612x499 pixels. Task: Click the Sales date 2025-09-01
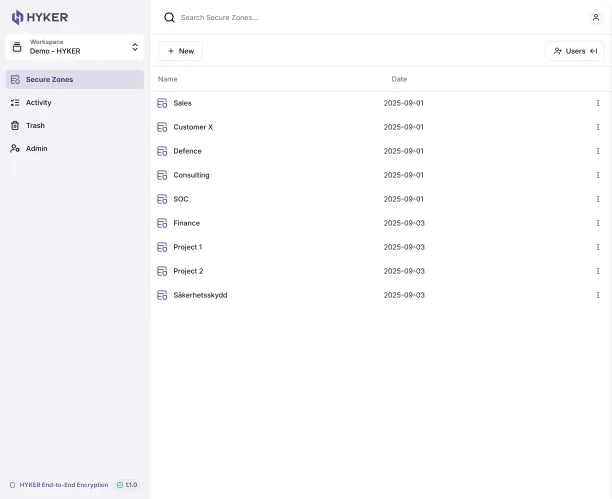tap(404, 103)
